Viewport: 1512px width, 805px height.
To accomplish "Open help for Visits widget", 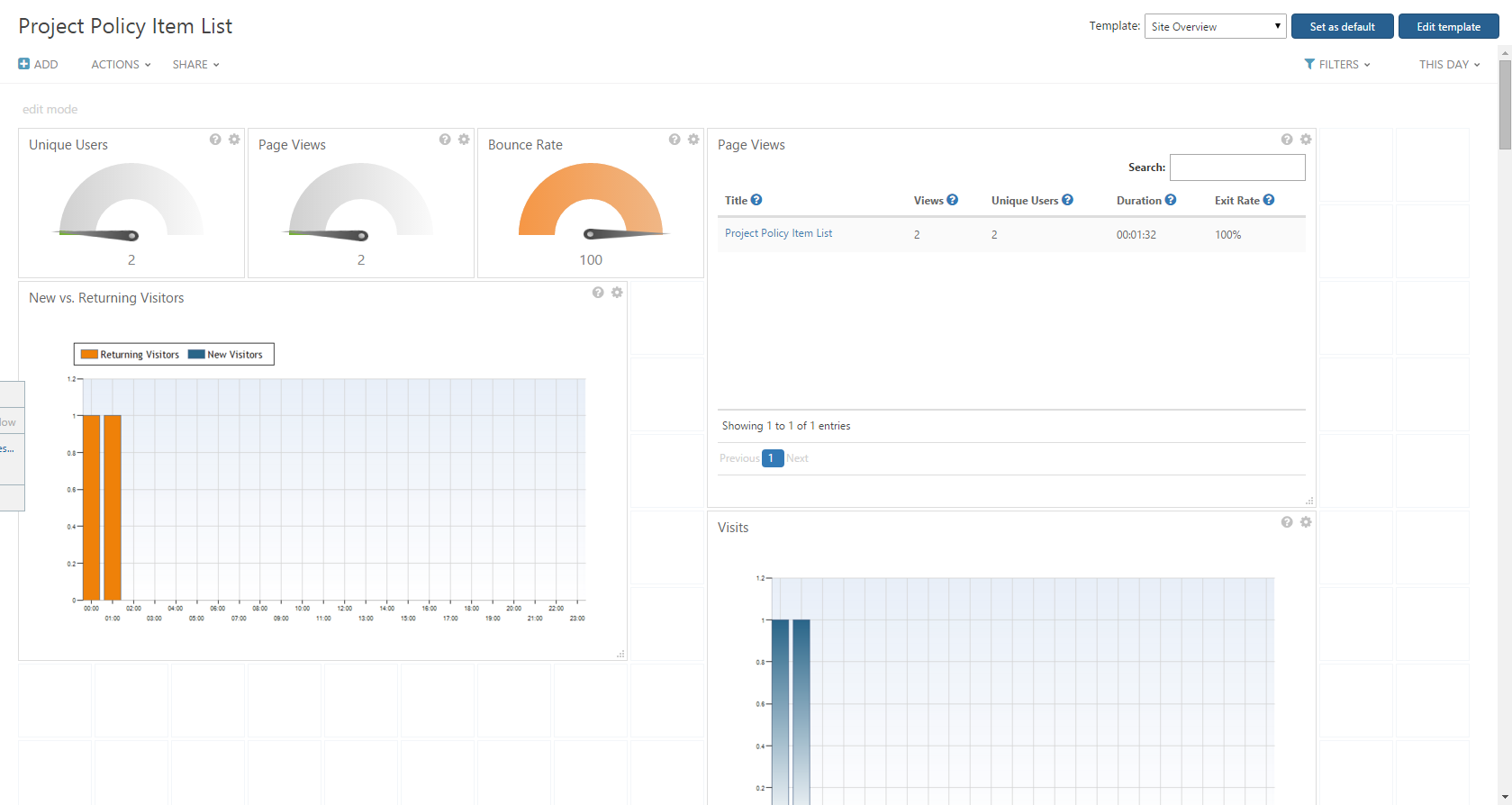I will tap(1287, 522).
